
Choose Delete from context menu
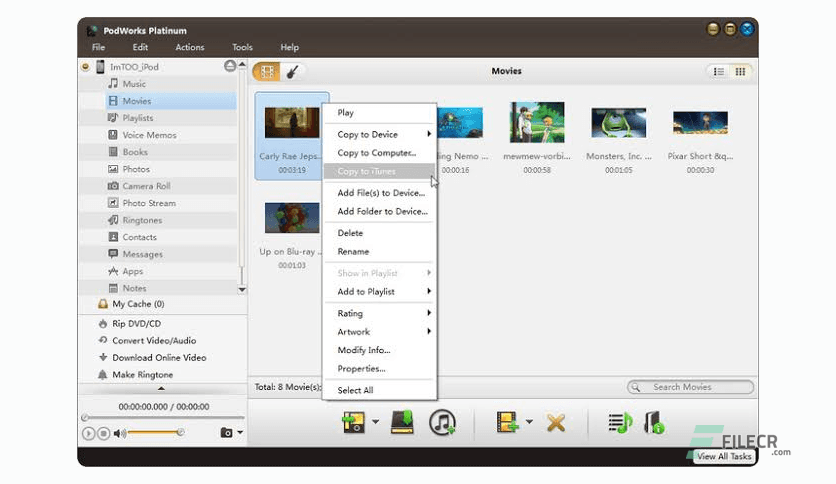point(380,233)
